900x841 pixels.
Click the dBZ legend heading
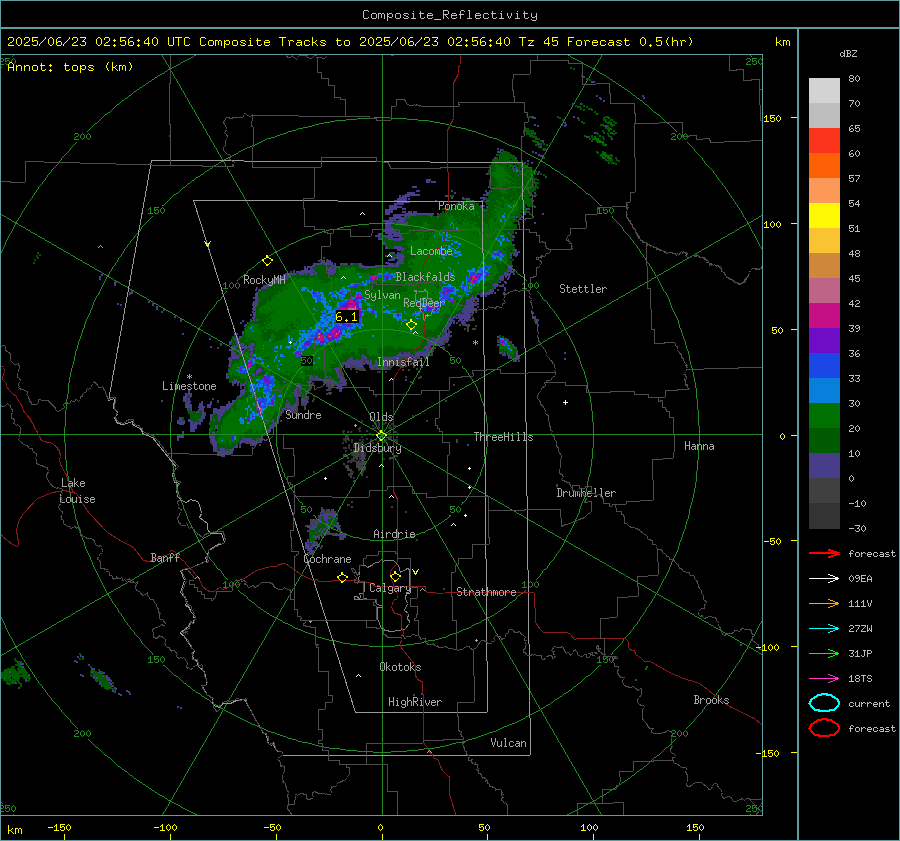click(848, 54)
